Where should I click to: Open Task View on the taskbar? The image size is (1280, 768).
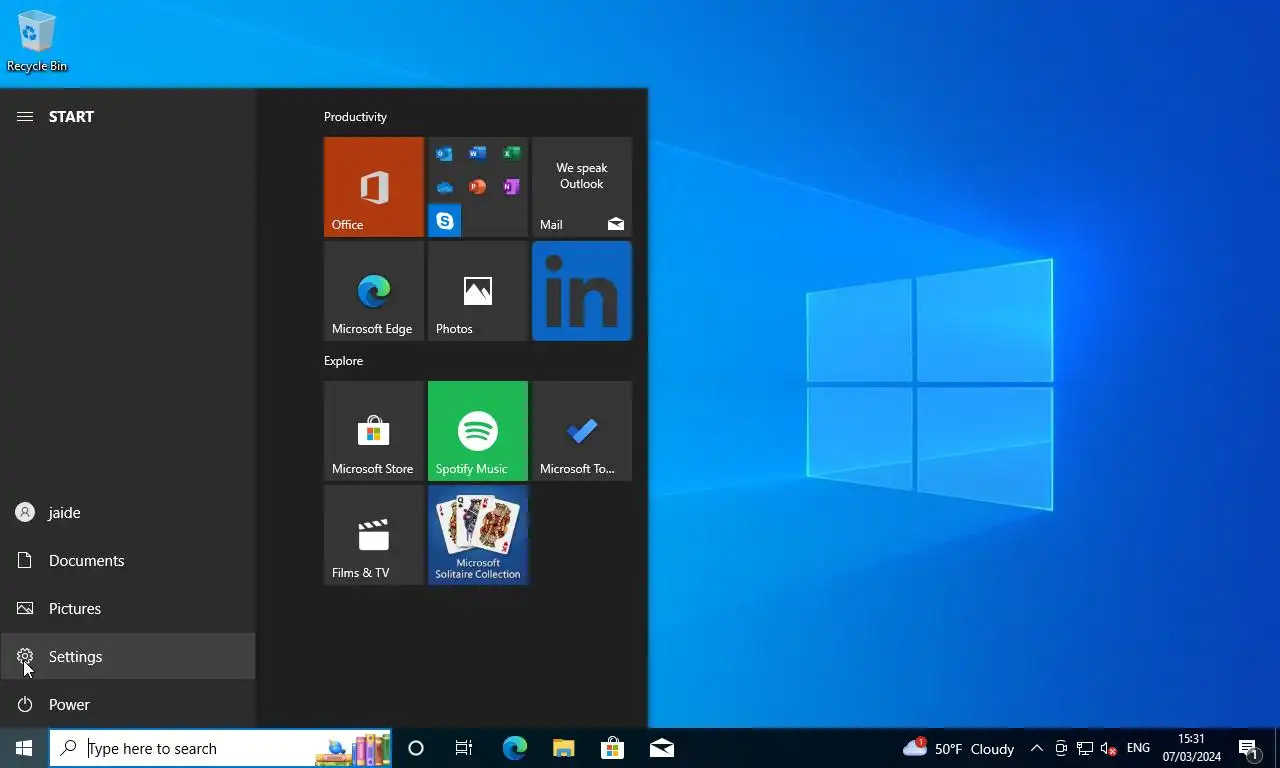tap(464, 748)
